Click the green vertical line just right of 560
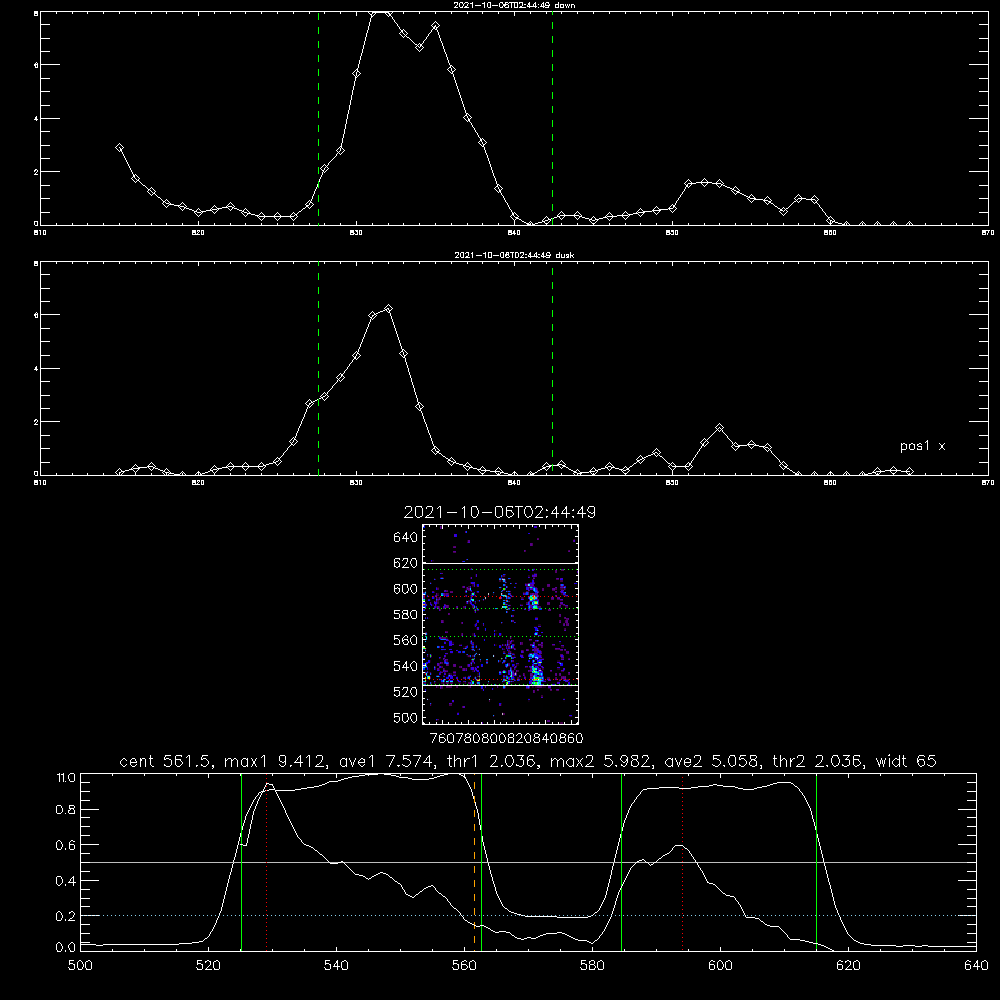1000x1000 pixels. pyautogui.click(x=482, y=861)
